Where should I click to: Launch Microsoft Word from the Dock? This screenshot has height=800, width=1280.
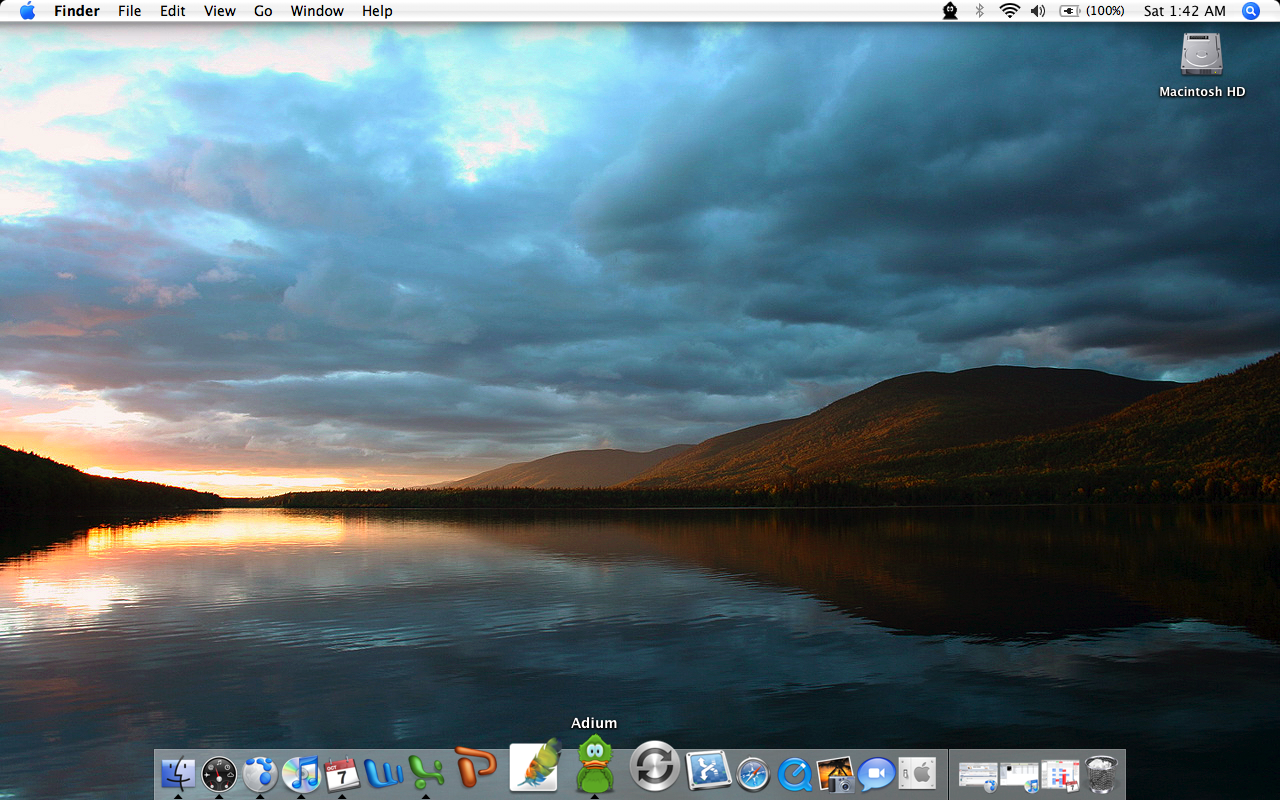(383, 773)
